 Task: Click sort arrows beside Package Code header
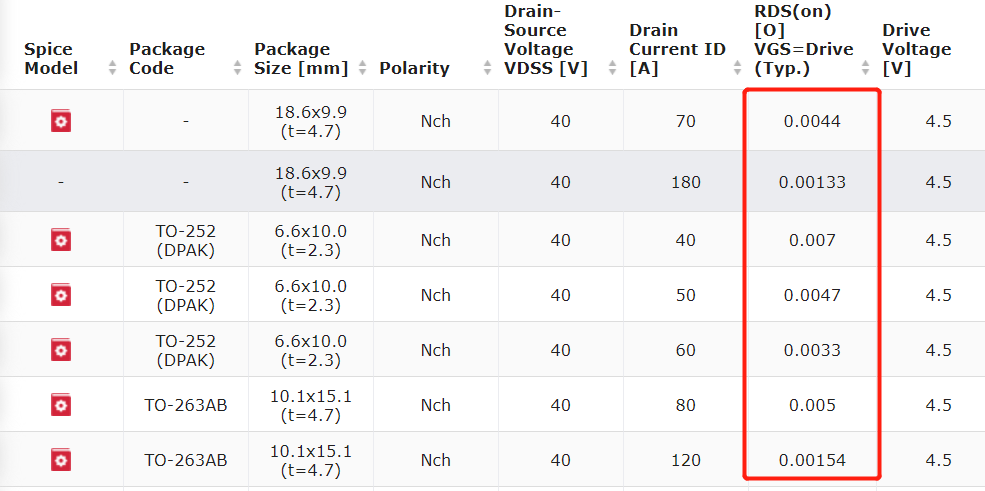click(237, 68)
